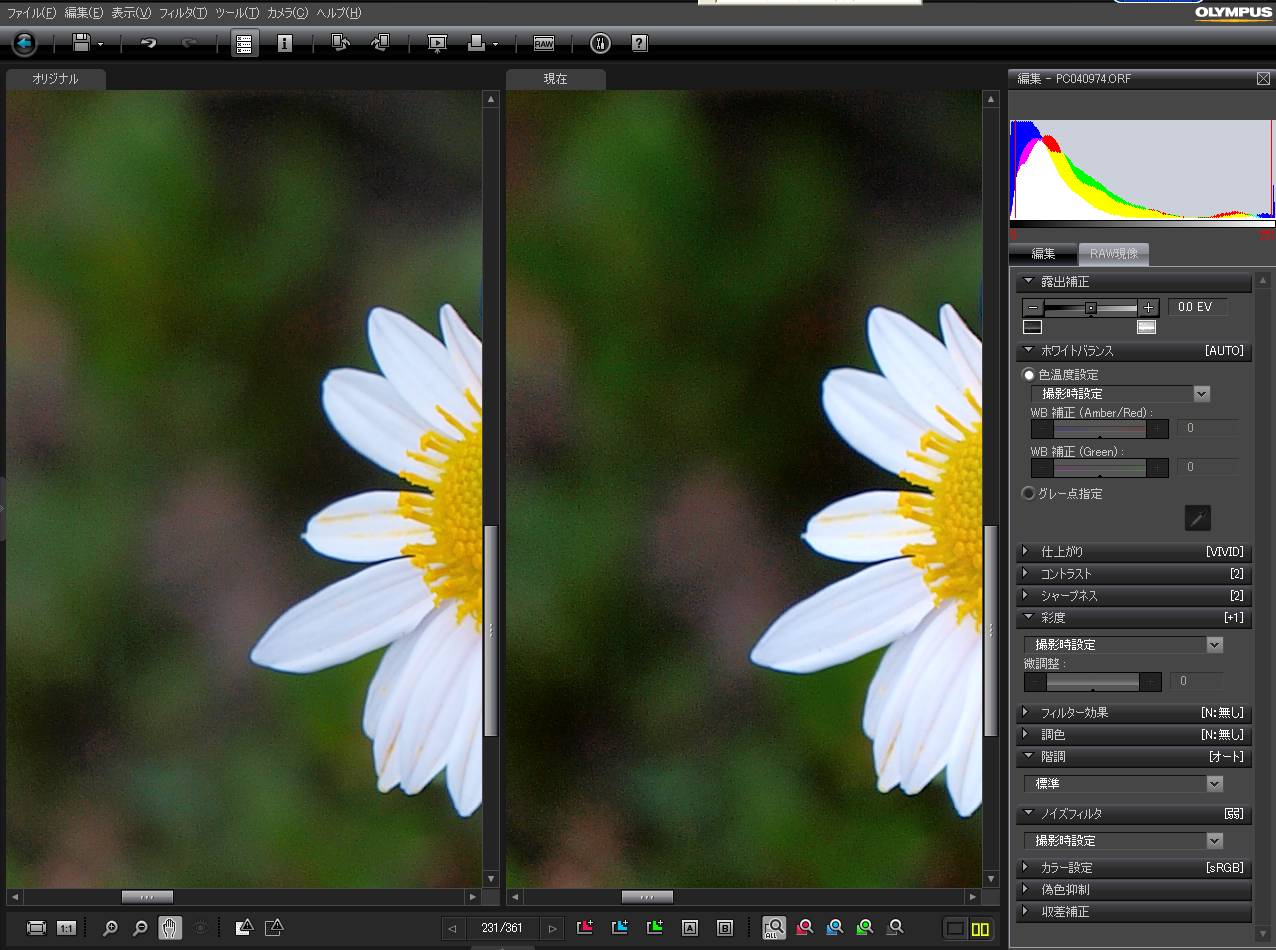Click the exposure compensation plus button

coord(1149,308)
